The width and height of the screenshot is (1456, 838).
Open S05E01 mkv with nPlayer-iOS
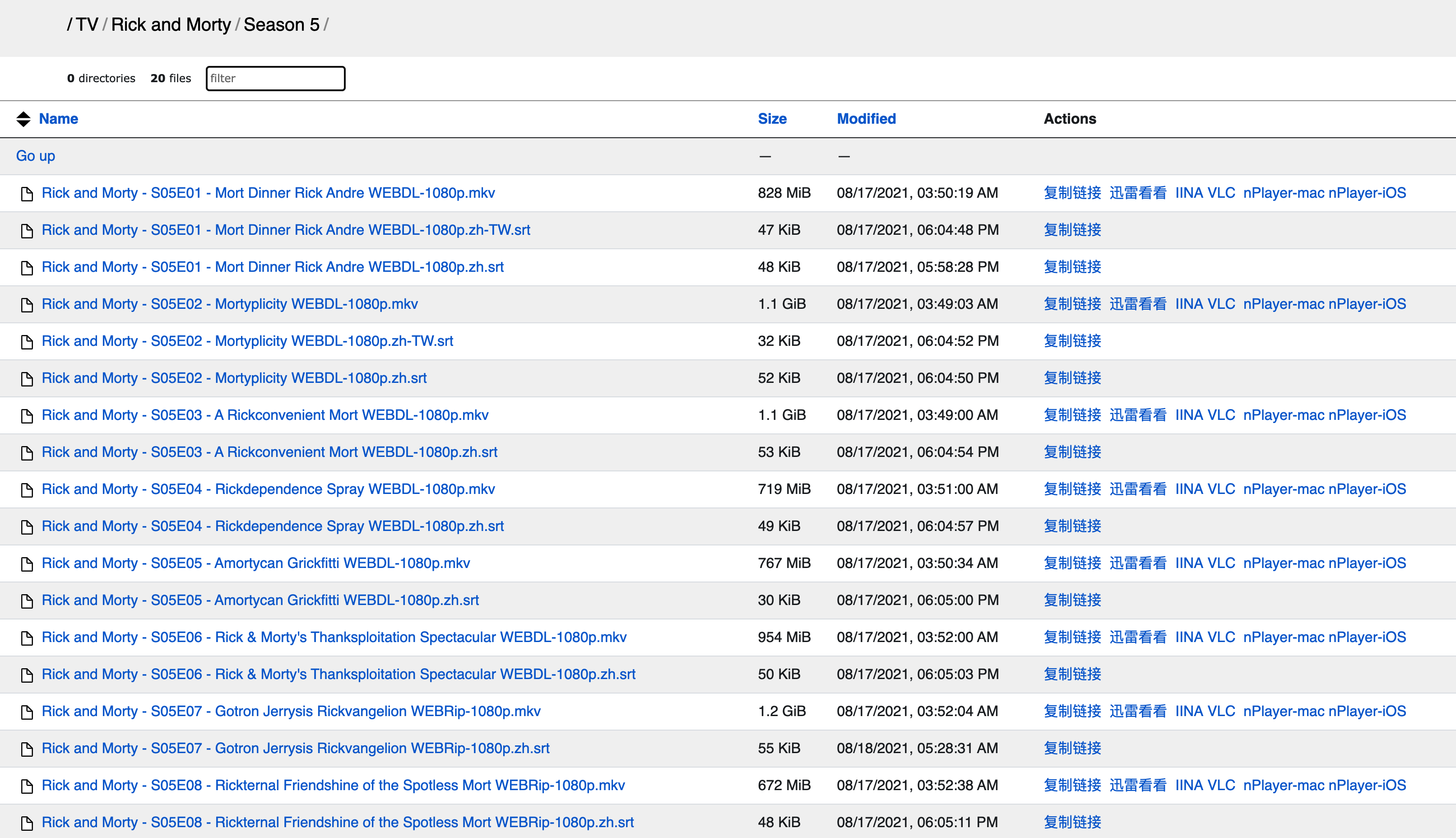[1367, 193]
